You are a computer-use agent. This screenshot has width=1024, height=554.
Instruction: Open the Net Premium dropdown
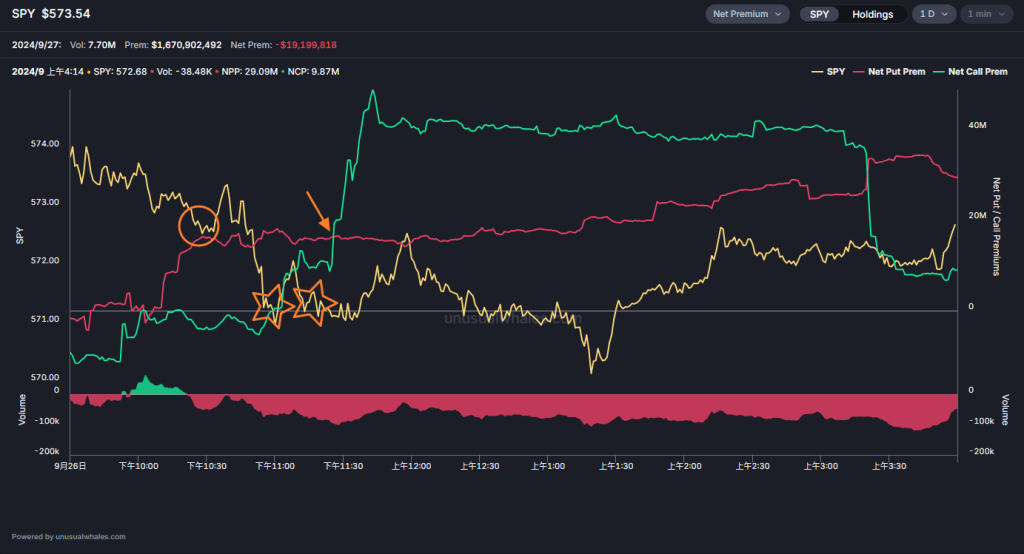click(747, 14)
